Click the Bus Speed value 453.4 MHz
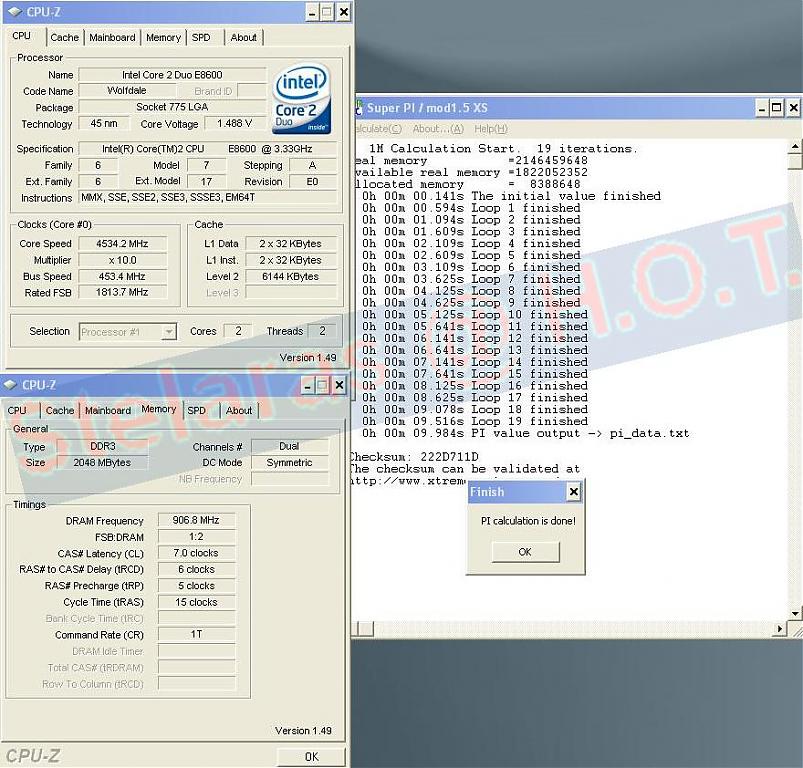The image size is (803, 768). pyautogui.click(x=122, y=276)
